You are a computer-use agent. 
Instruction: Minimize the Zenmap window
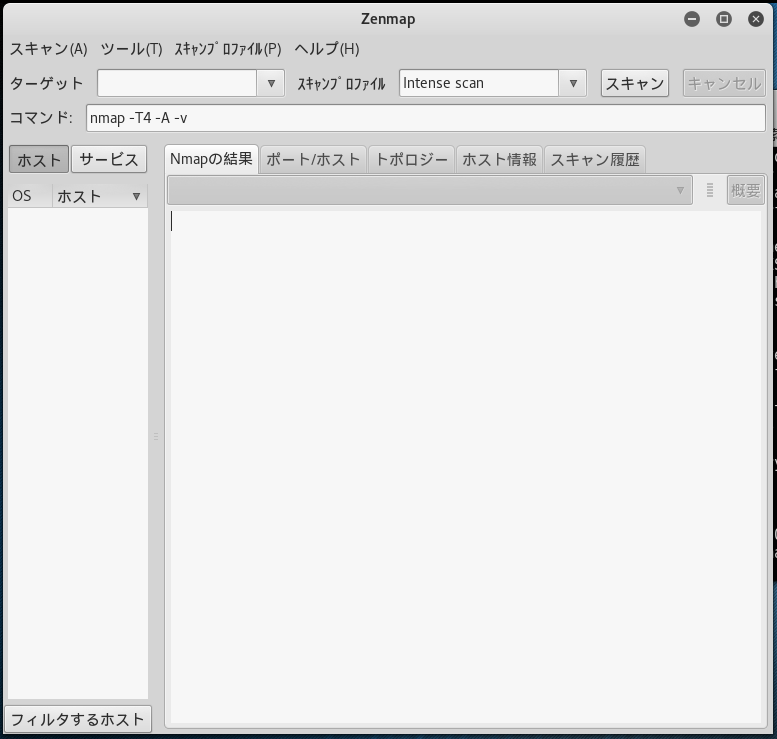(x=692, y=19)
